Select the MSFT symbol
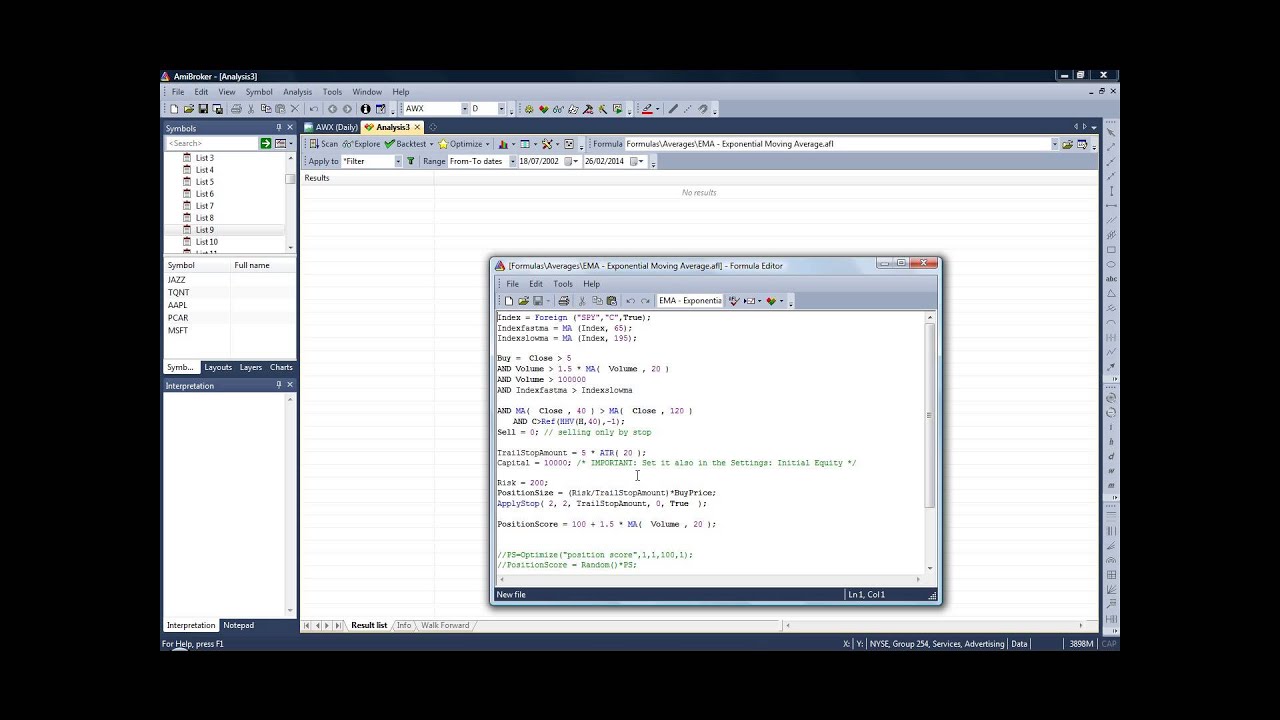Image resolution: width=1280 pixels, height=720 pixels. coord(178,330)
